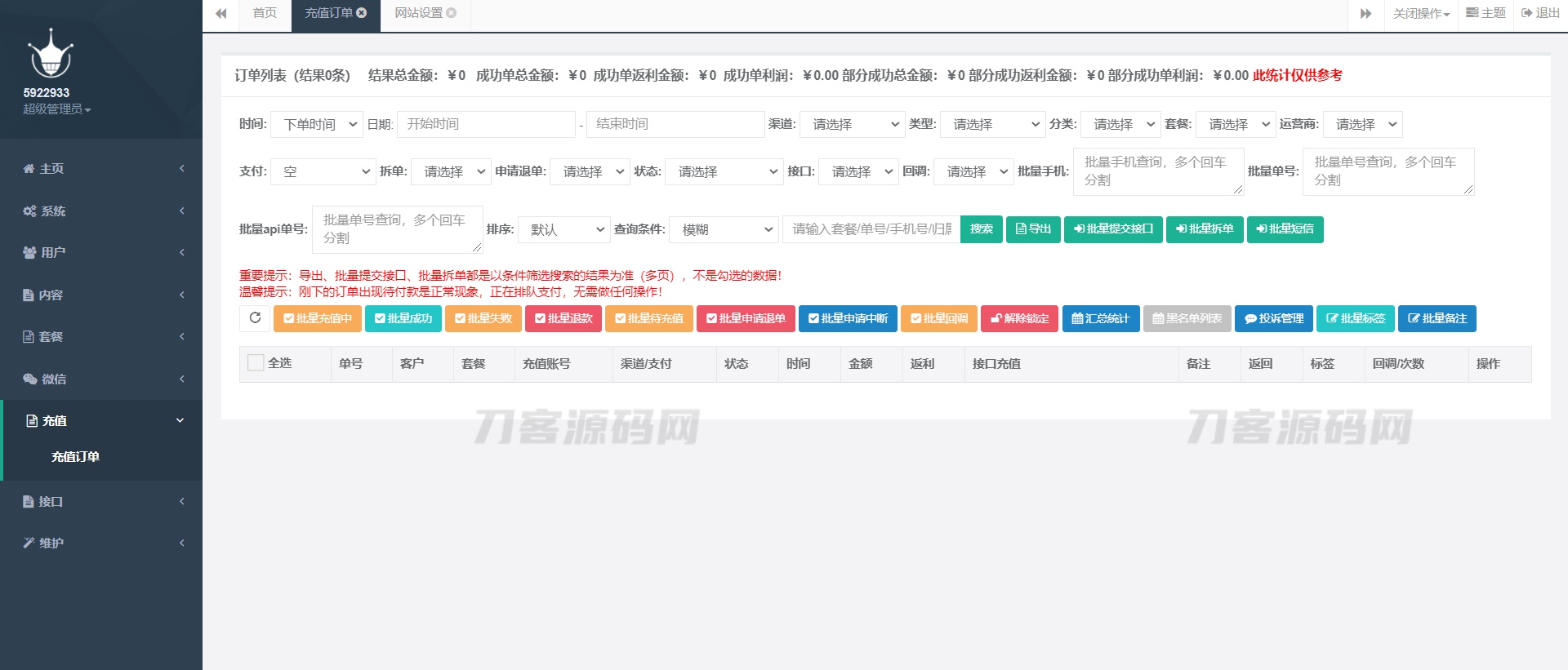Click the 解除锁定 unlock button
Image resolution: width=1568 pixels, height=670 pixels.
(1019, 318)
